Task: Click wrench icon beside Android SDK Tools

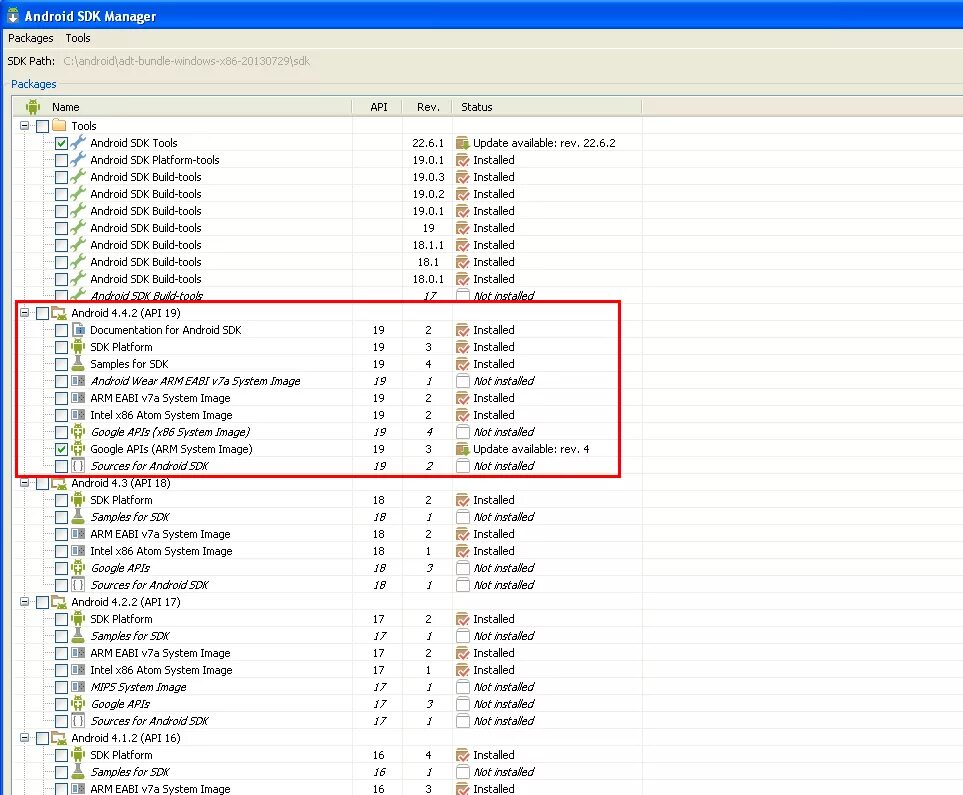Action: (x=78, y=143)
